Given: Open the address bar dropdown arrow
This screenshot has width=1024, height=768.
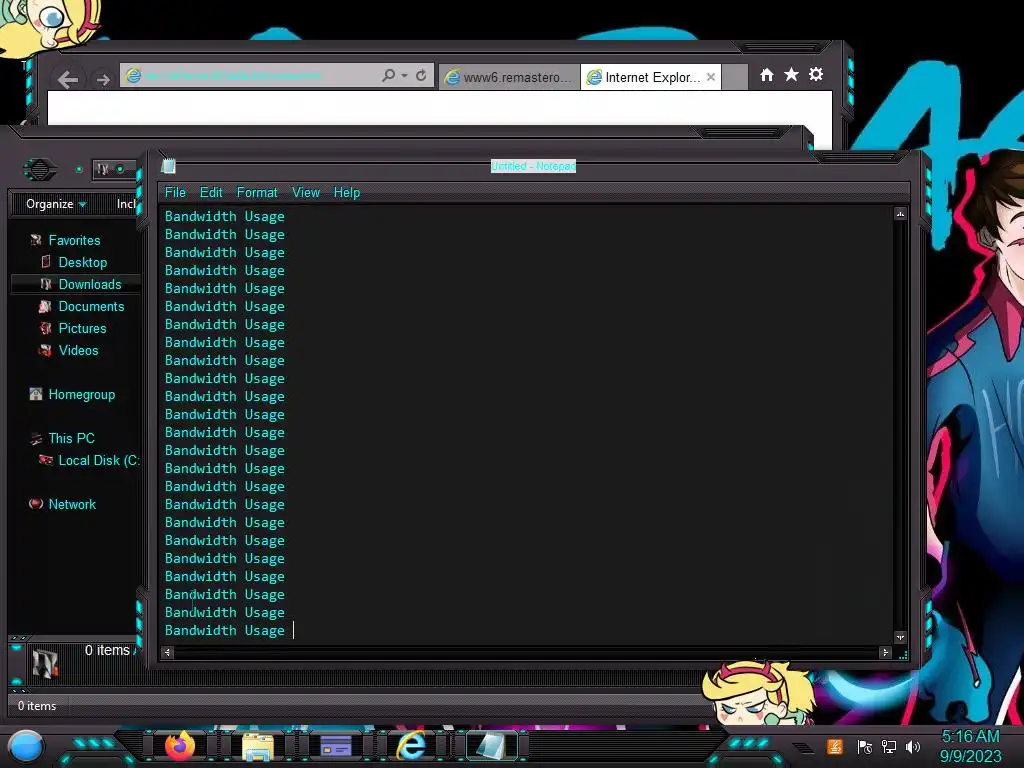Looking at the screenshot, I should pos(404,76).
